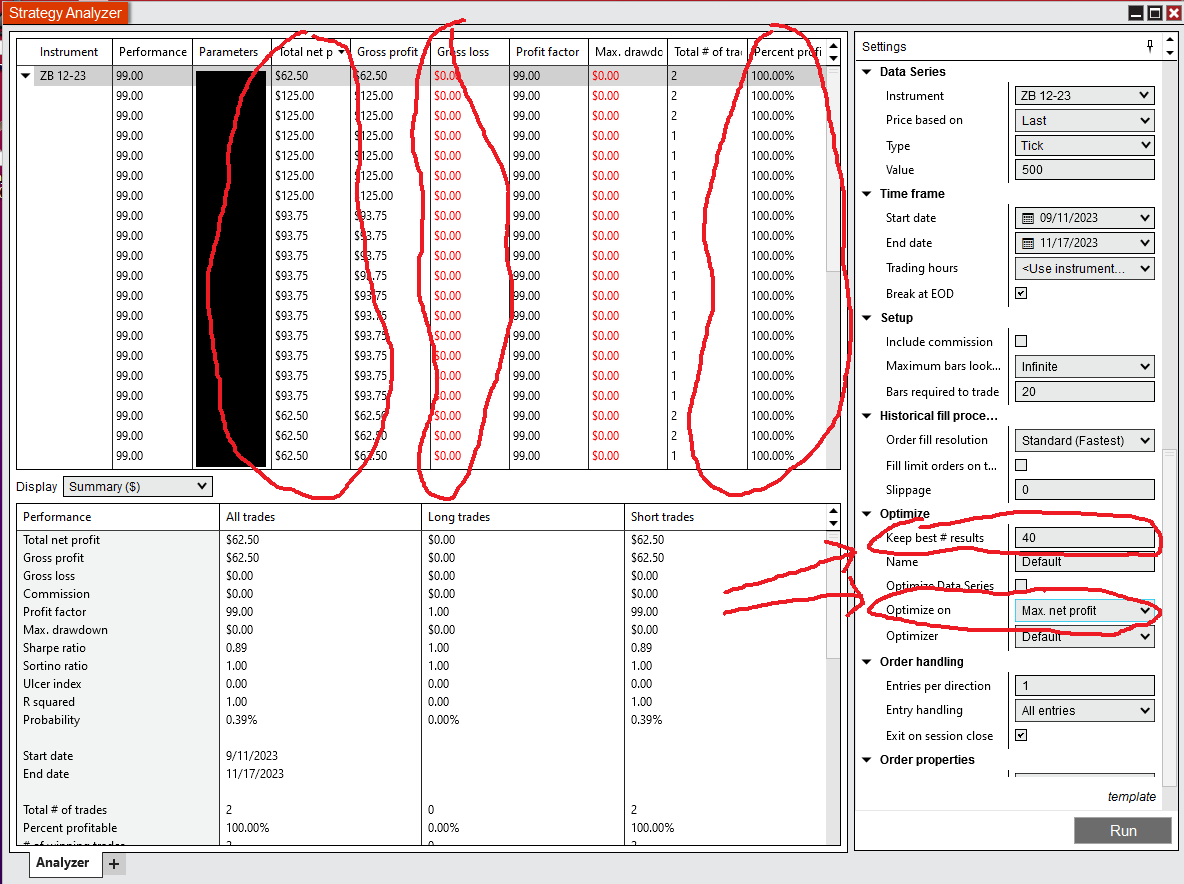This screenshot has width=1184, height=884.
Task: Sort by Max. drawdown column header
Action: coord(628,52)
